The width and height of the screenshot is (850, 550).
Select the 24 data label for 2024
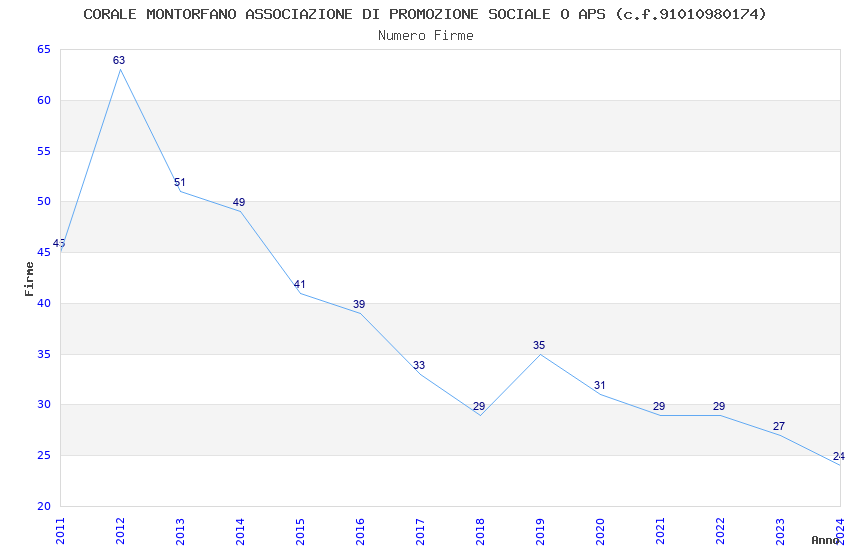839,456
